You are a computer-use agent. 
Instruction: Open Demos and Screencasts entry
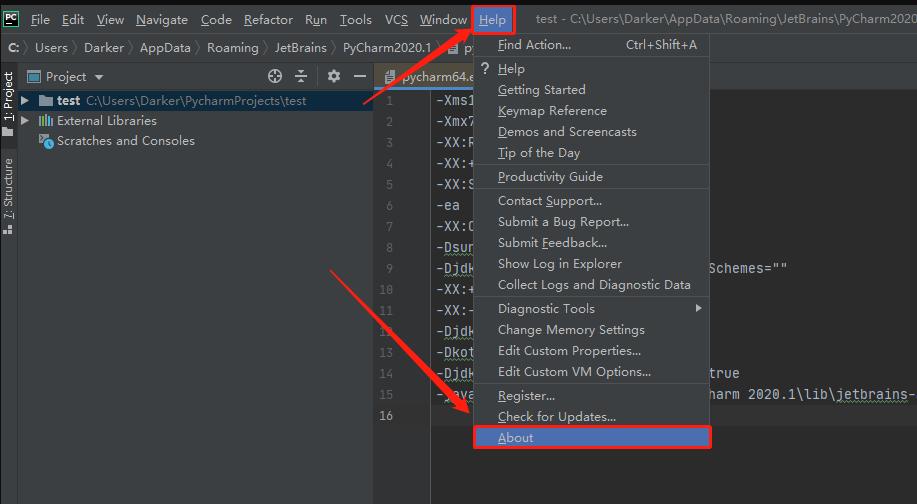591,132
